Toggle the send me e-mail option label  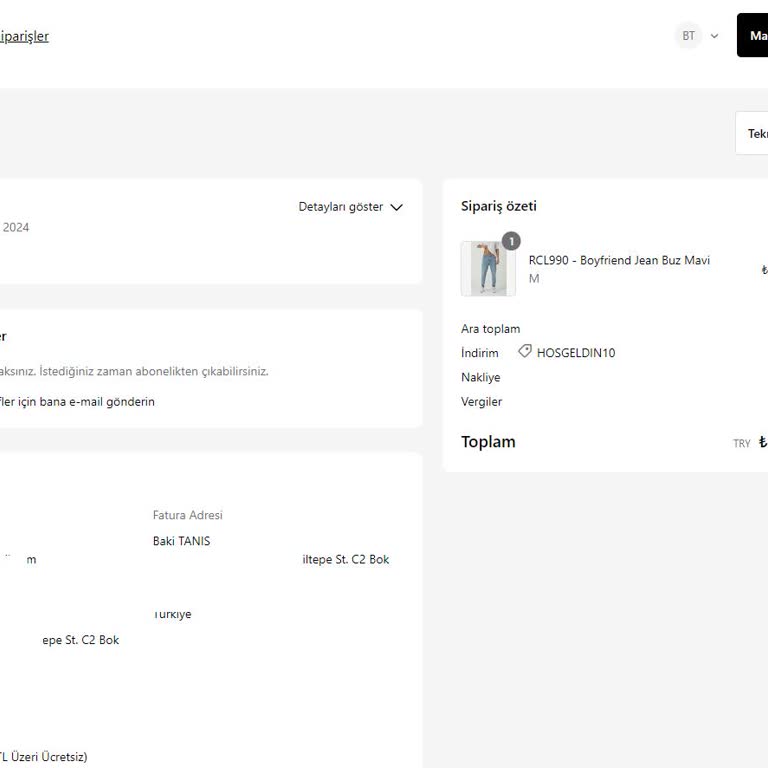tap(78, 402)
